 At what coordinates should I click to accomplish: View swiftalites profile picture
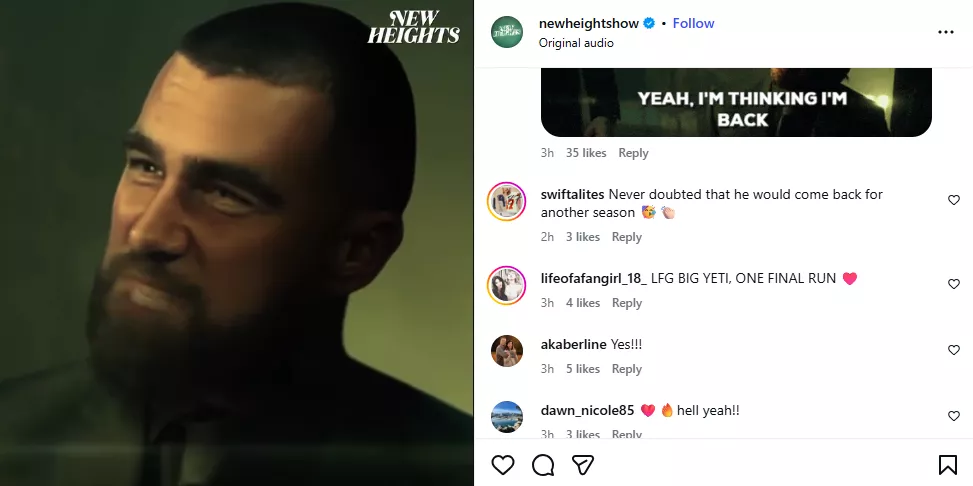(507, 202)
